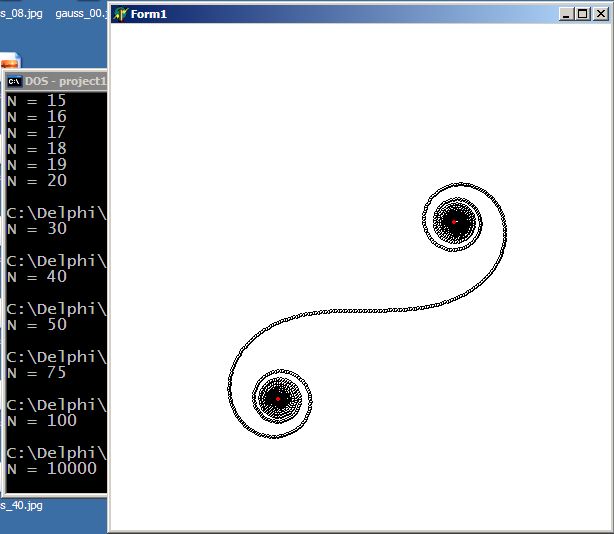Click the N = 100 console line
The image size is (614, 534).
pos(41,421)
